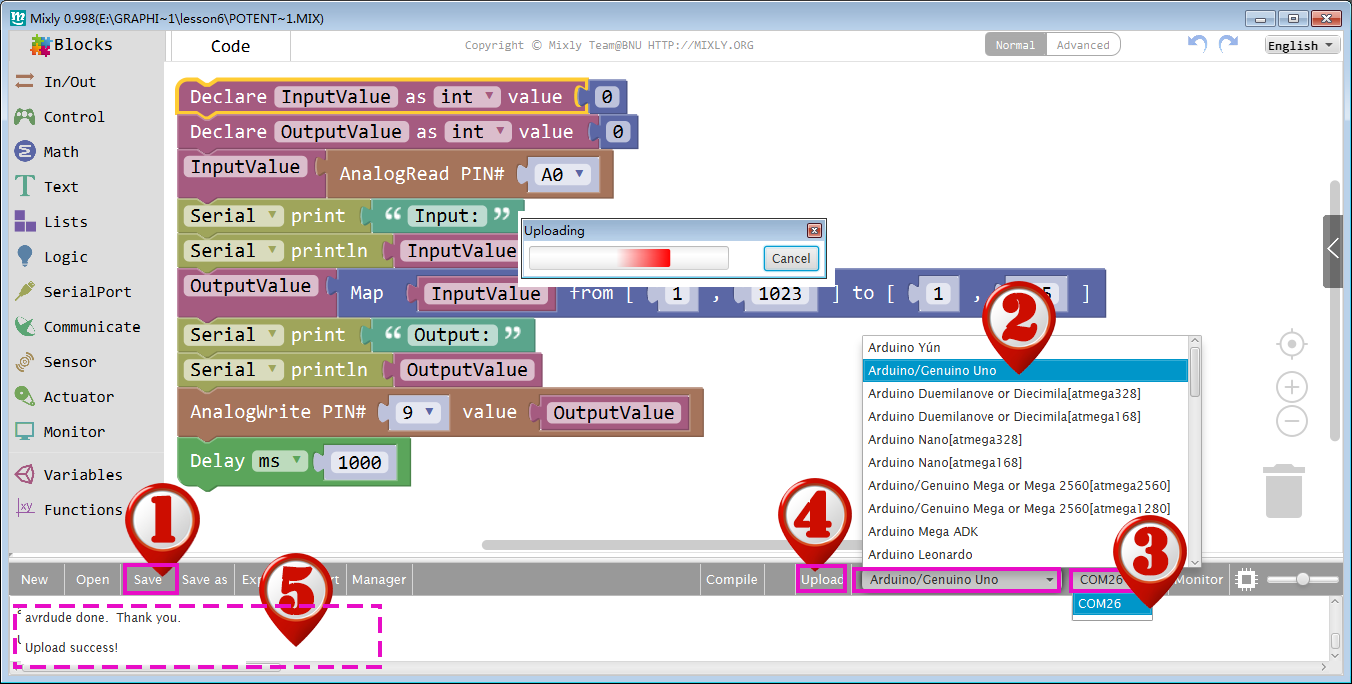Open the int type dropdown for InputValue

[466, 97]
